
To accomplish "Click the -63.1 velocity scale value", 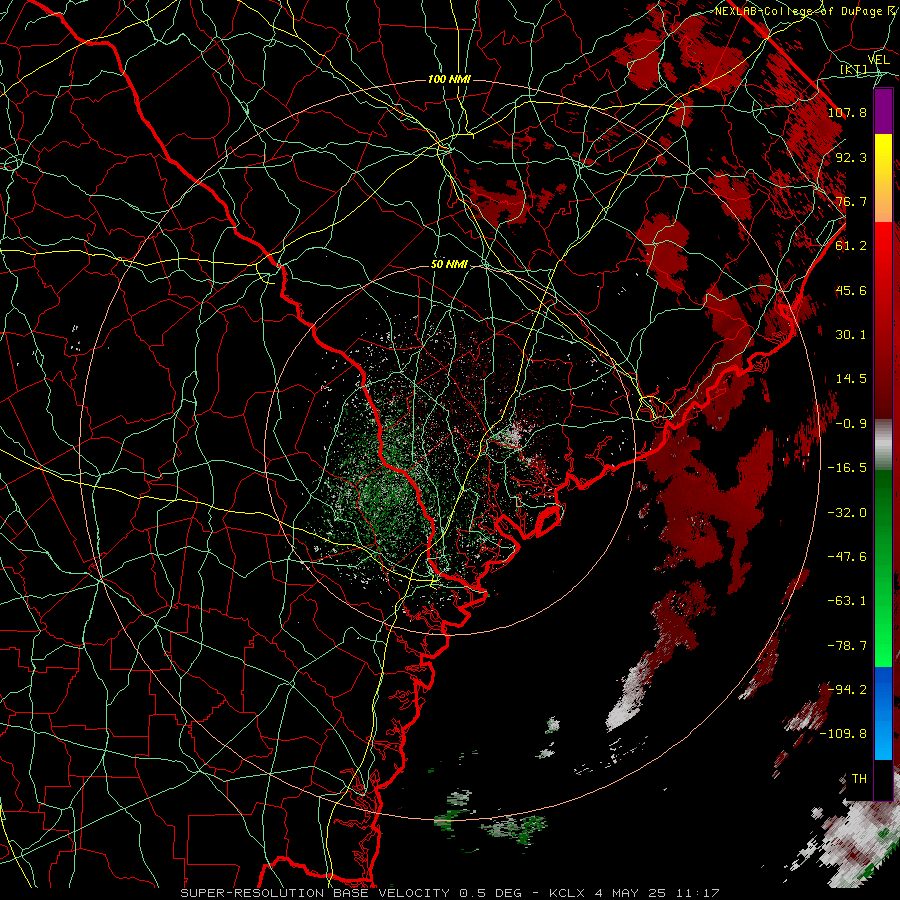I will click(x=847, y=601).
